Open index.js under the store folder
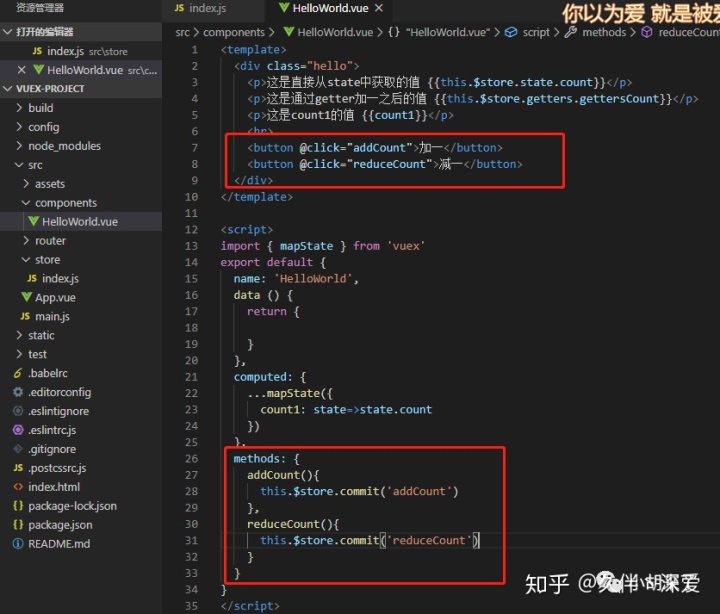Image resolution: width=720 pixels, height=614 pixels. coord(81,278)
